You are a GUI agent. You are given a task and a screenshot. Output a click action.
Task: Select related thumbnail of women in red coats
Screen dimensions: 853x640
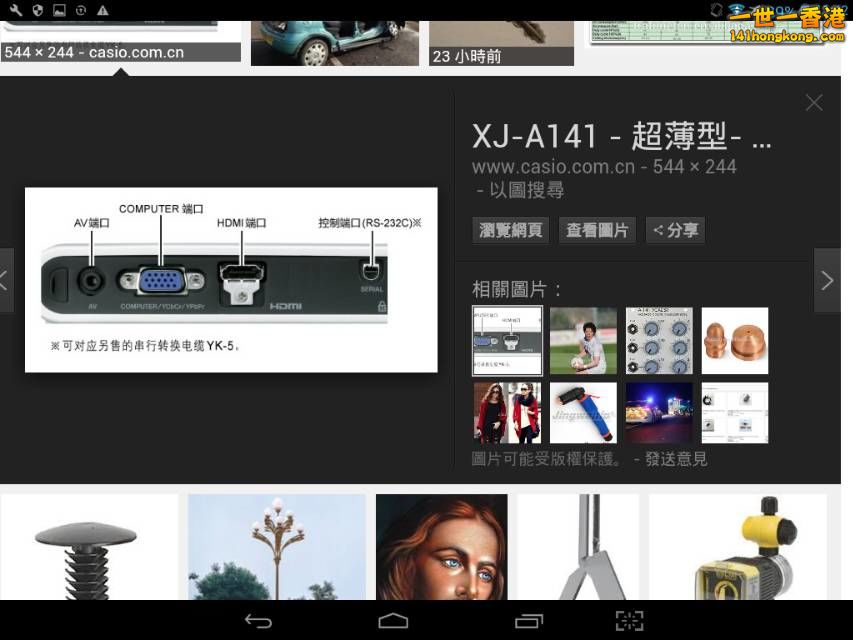[x=507, y=413]
